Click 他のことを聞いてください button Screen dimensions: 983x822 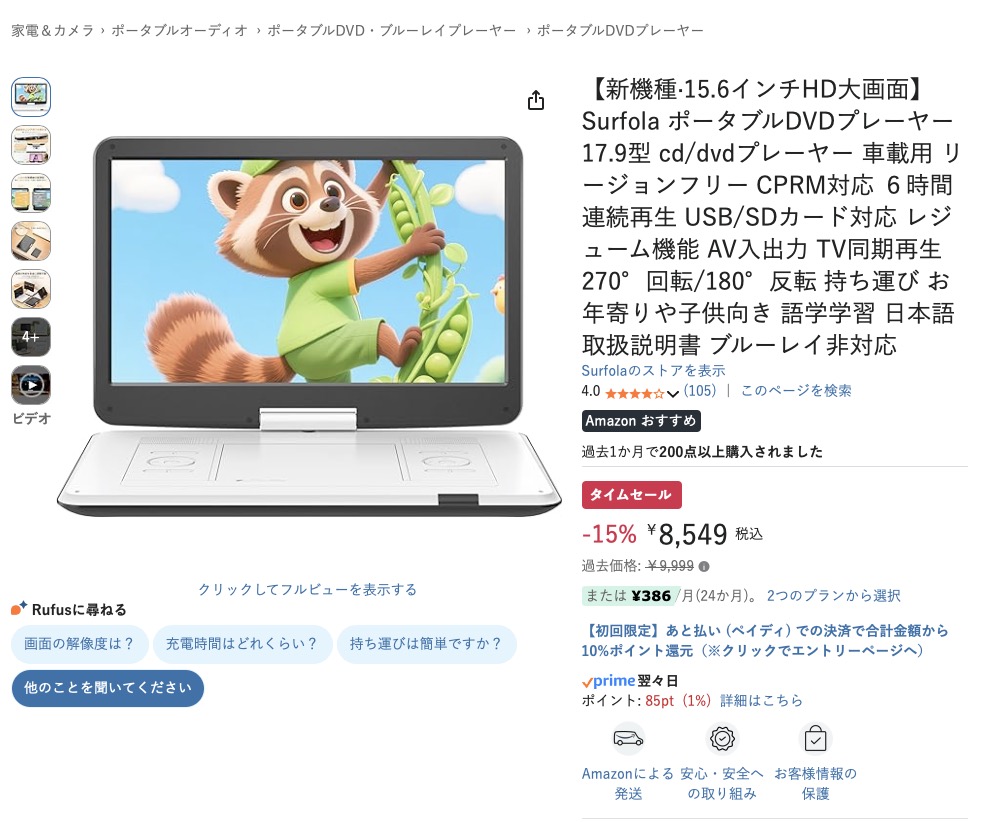pyautogui.click(x=108, y=688)
